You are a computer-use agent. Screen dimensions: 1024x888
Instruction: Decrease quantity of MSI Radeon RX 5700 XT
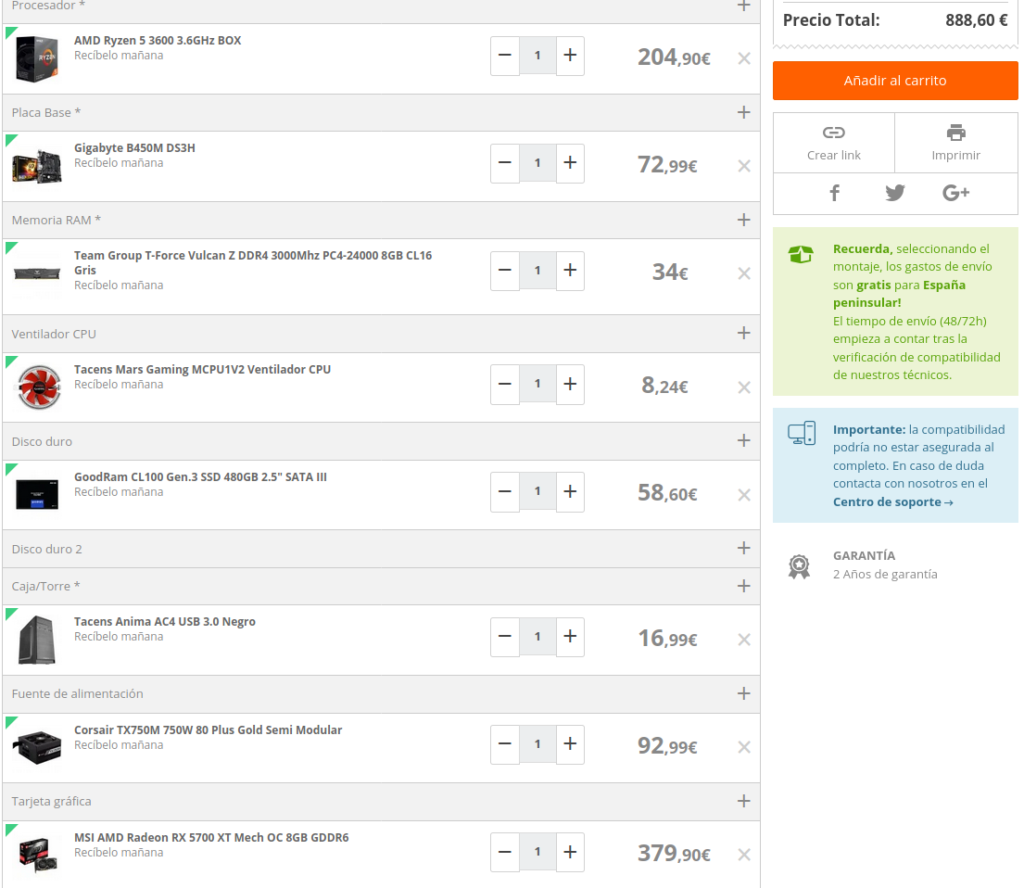505,852
